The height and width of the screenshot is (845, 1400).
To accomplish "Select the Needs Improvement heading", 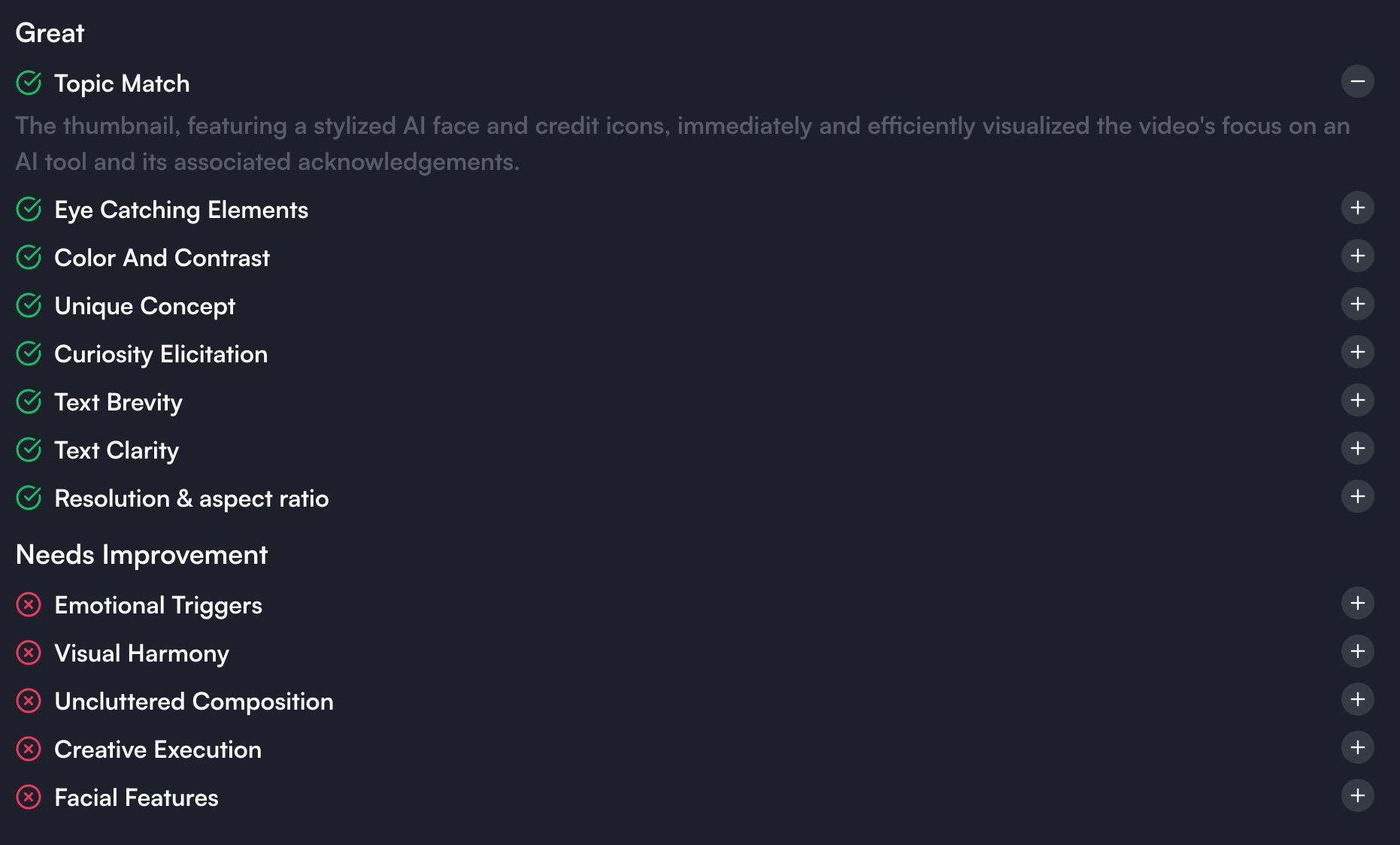I will click(141, 555).
